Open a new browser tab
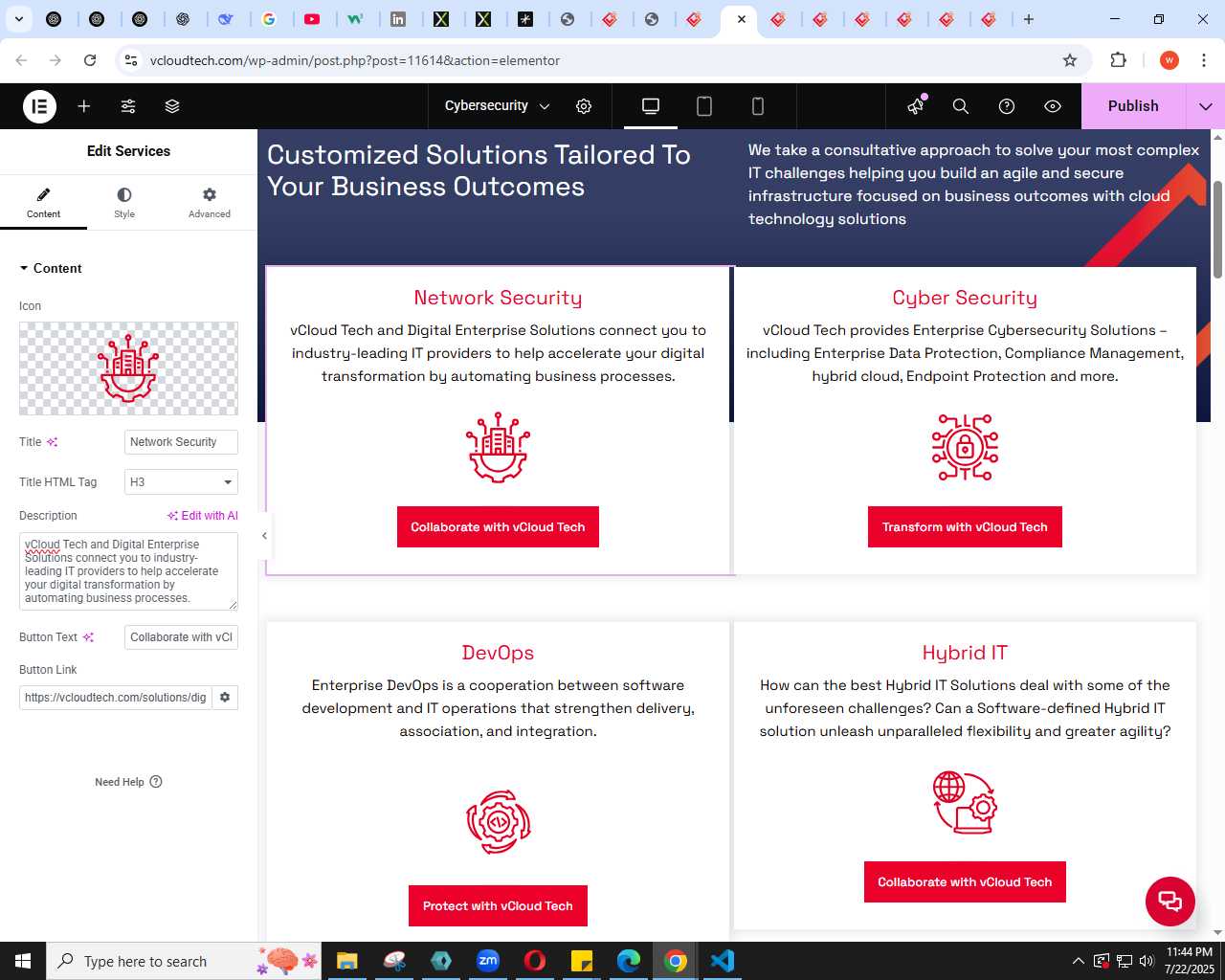 (1029, 19)
